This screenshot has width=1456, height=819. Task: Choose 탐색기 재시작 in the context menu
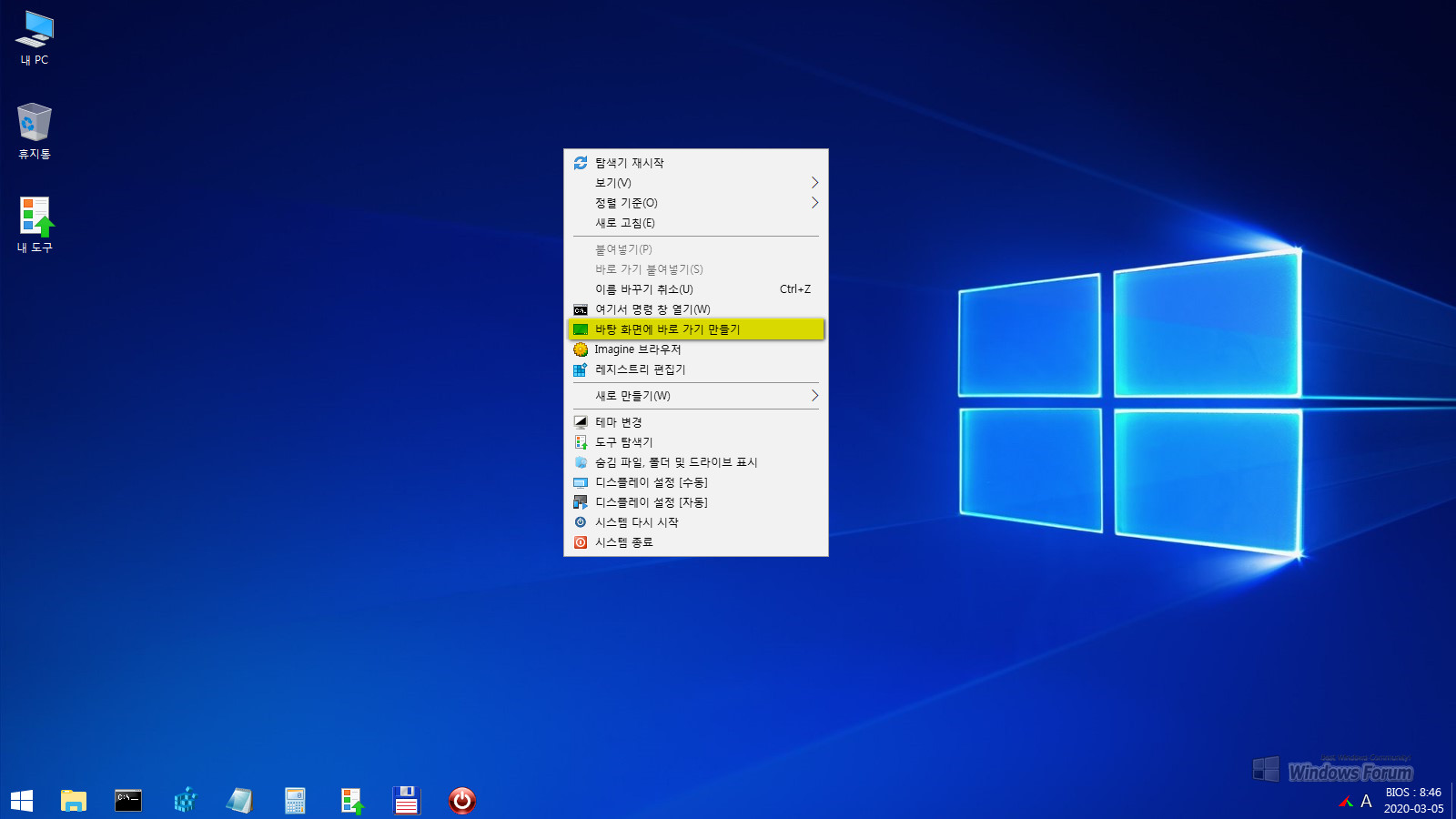(696, 163)
